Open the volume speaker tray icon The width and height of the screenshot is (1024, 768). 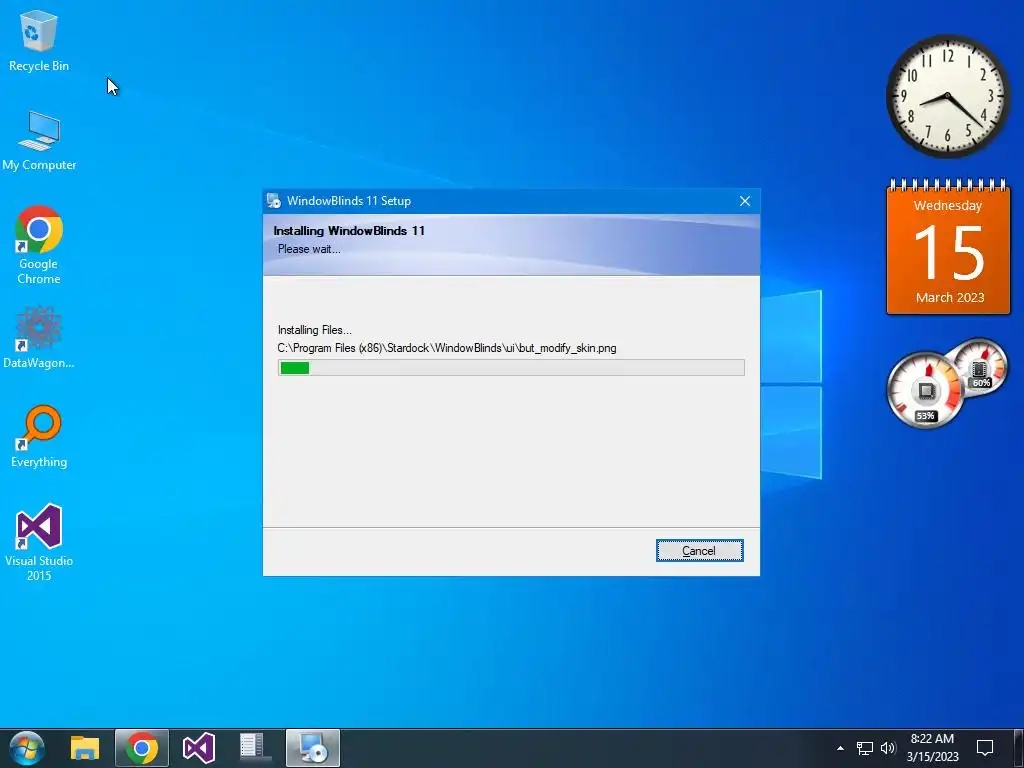(x=888, y=748)
